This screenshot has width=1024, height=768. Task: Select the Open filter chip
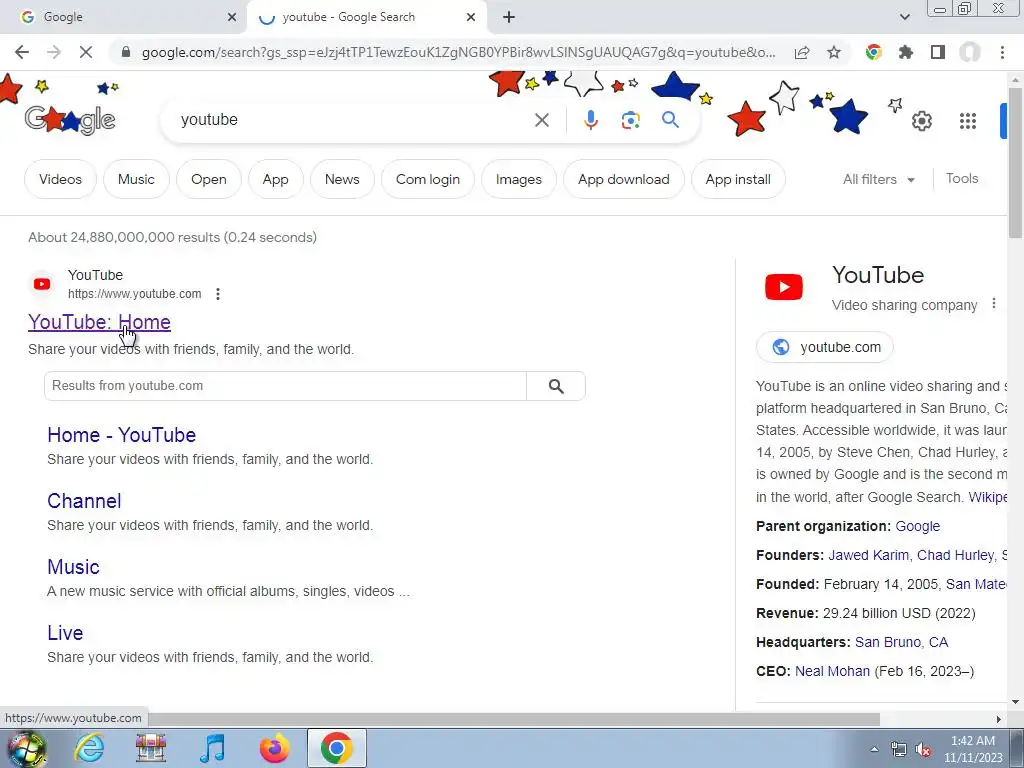coord(208,179)
